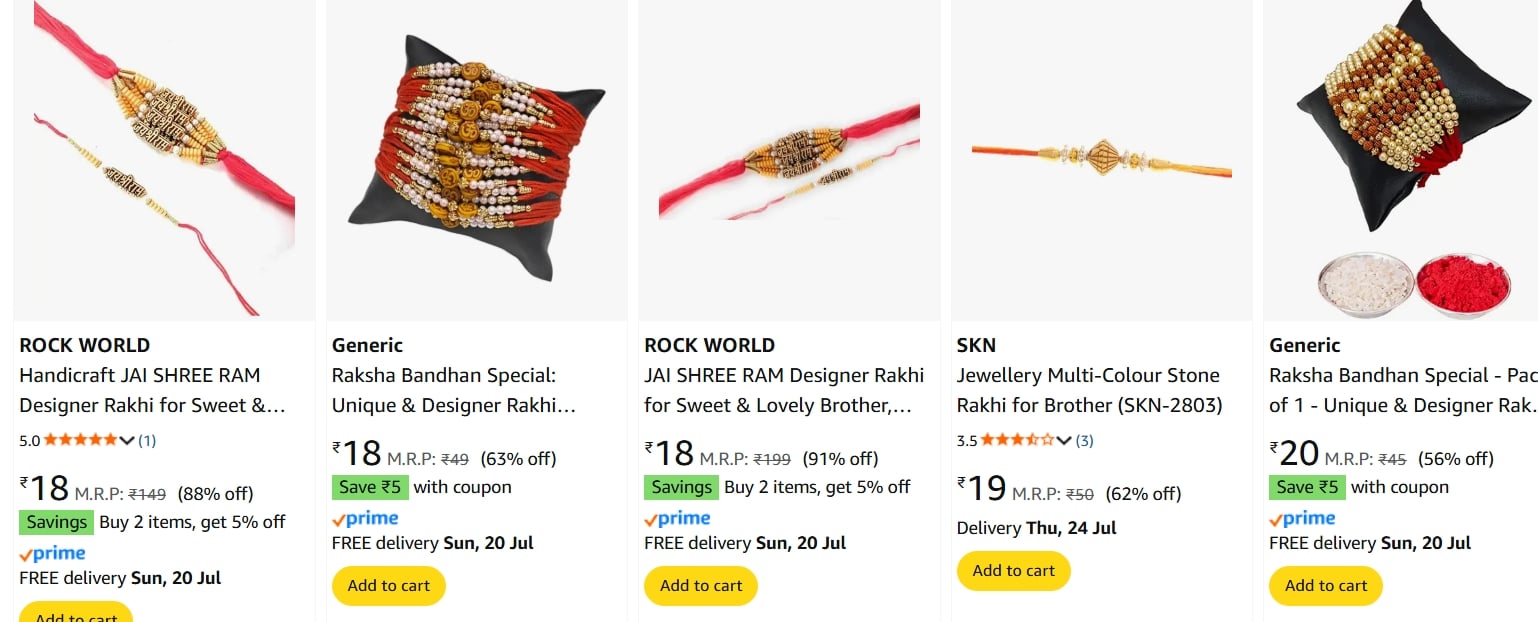Click the Save ₹5 coupon badge on the Generic ₹18 rakhi
The width and height of the screenshot is (1538, 622).
click(x=369, y=487)
